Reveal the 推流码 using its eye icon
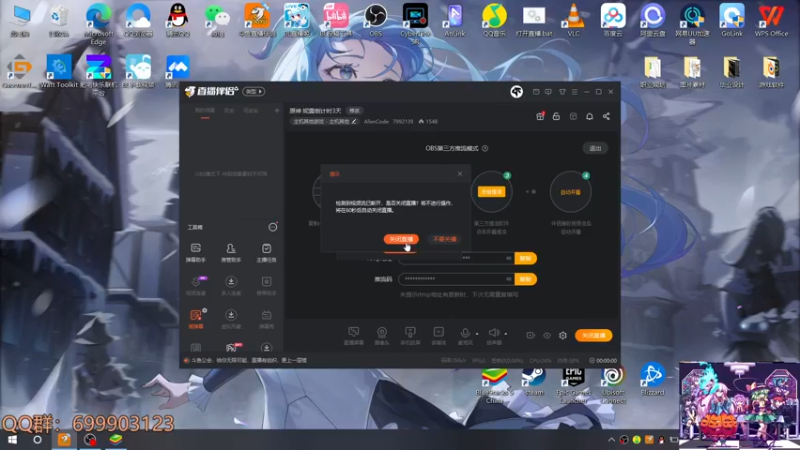Viewport: 800px width, 450px height. click(x=509, y=279)
